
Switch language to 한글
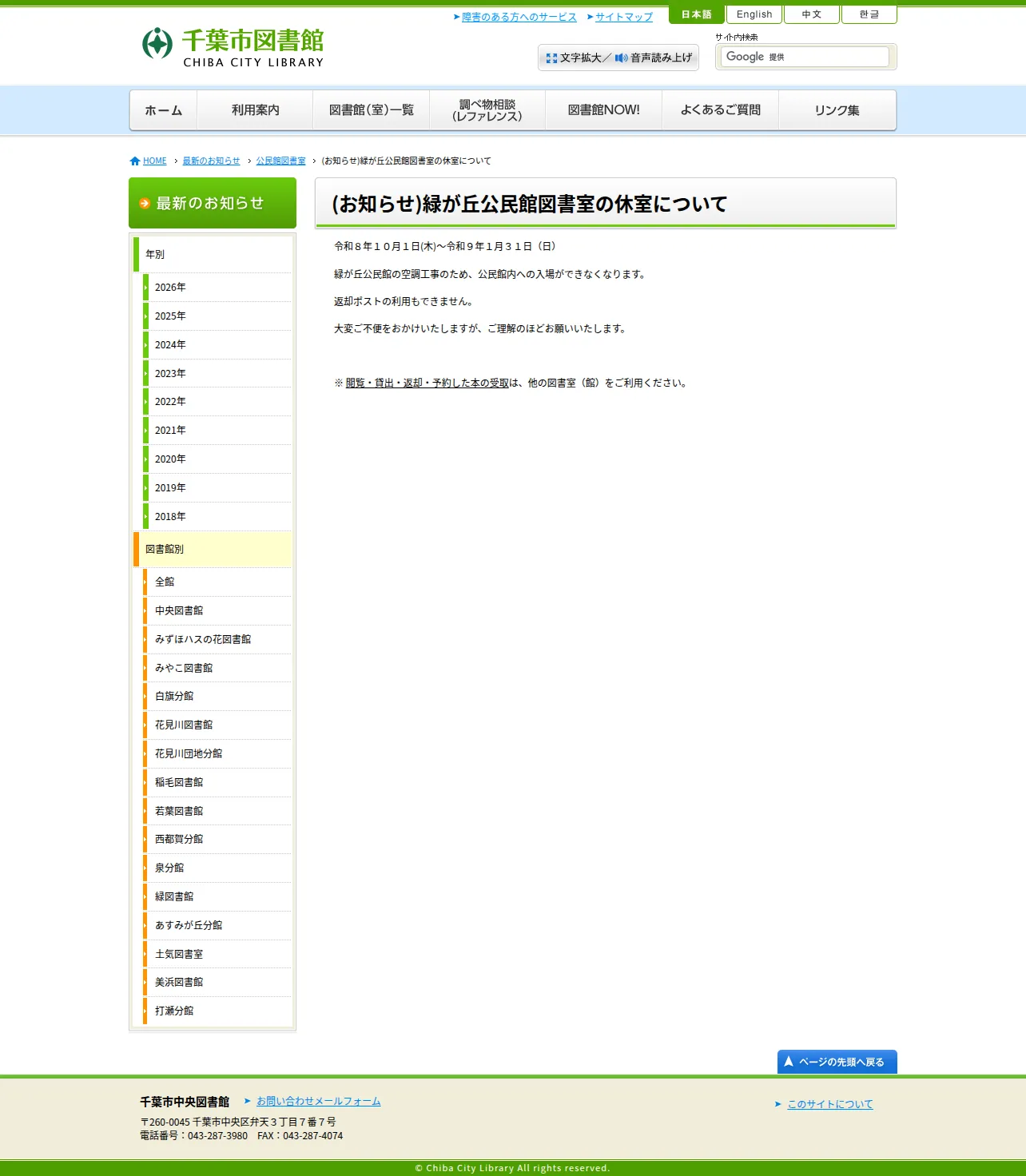coord(869,14)
